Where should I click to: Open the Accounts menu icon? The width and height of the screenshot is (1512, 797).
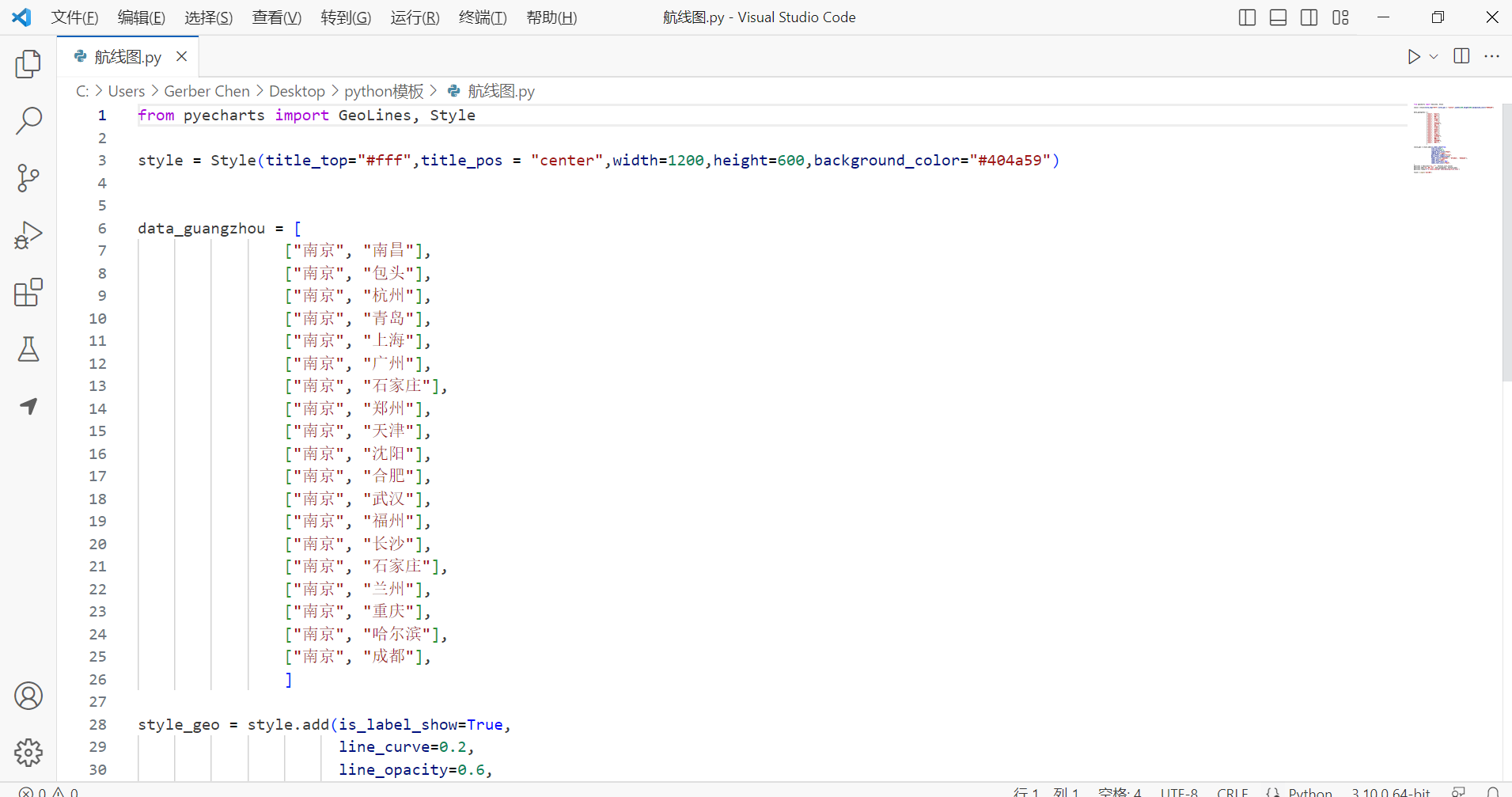pos(28,696)
